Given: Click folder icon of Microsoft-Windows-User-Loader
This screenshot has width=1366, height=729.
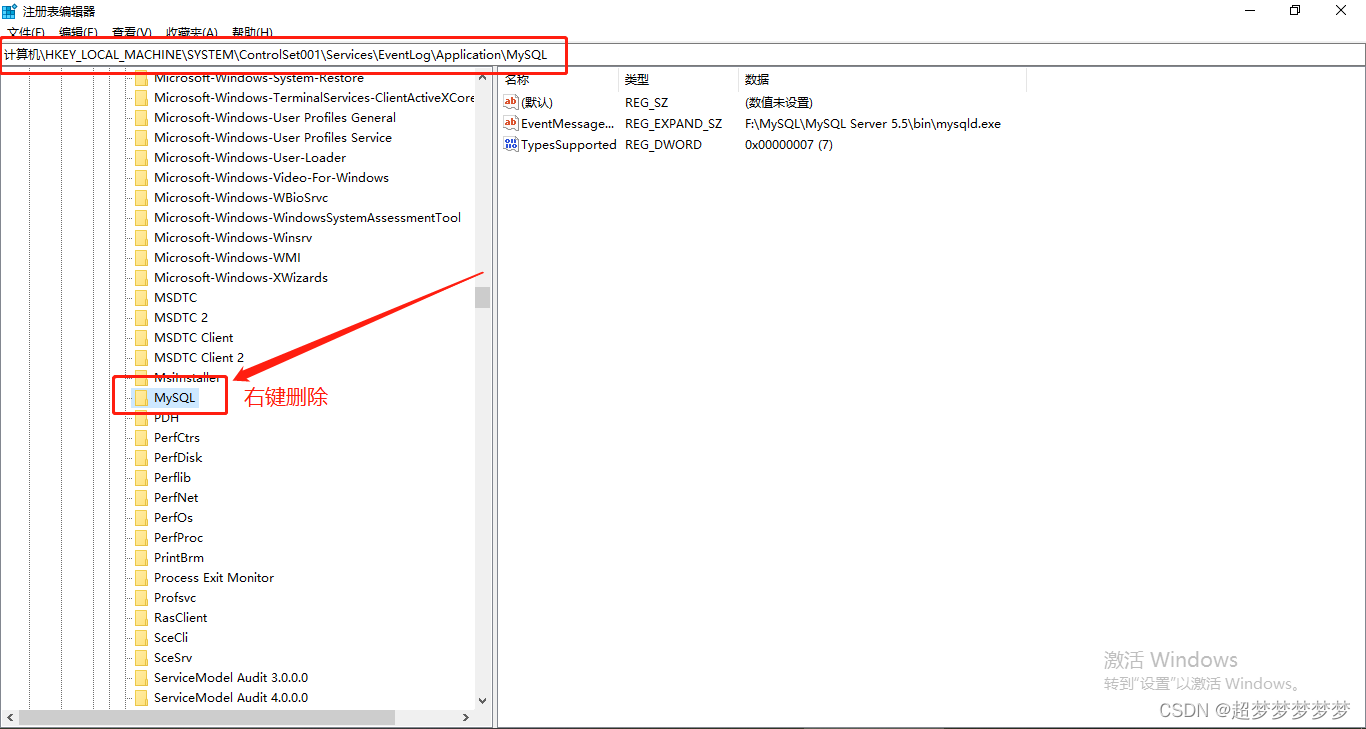Looking at the screenshot, I should (141, 158).
